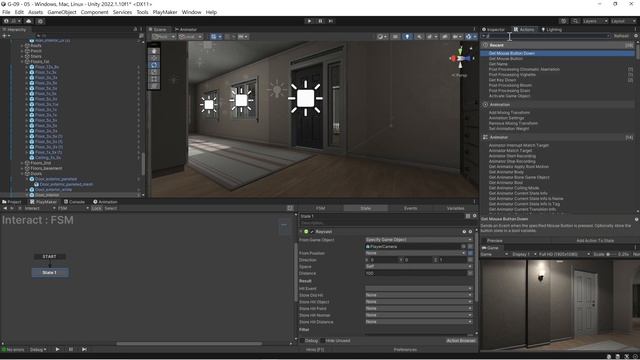Select Get Mouse Button Down action
The height and width of the screenshot is (360, 640).
pos(557,53)
